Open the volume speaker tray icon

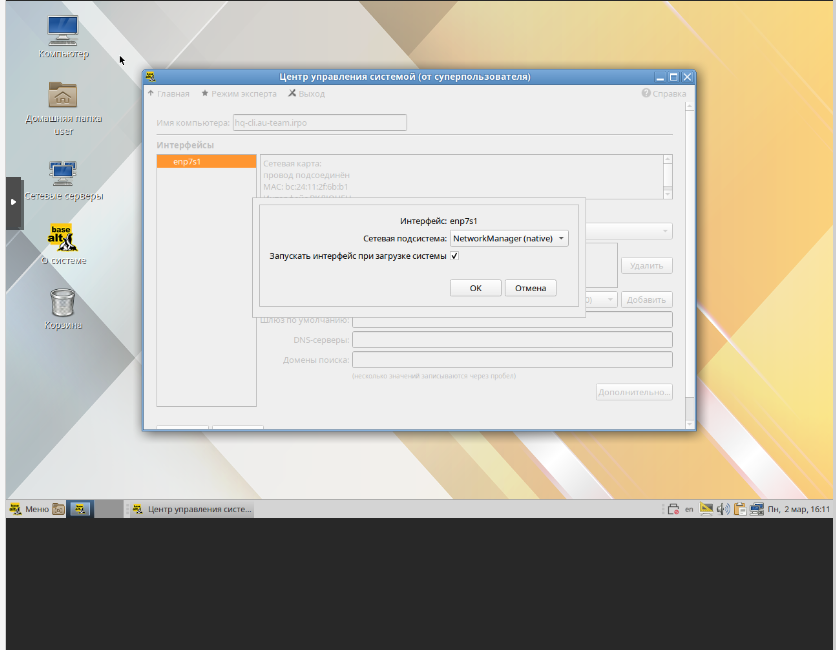click(723, 509)
